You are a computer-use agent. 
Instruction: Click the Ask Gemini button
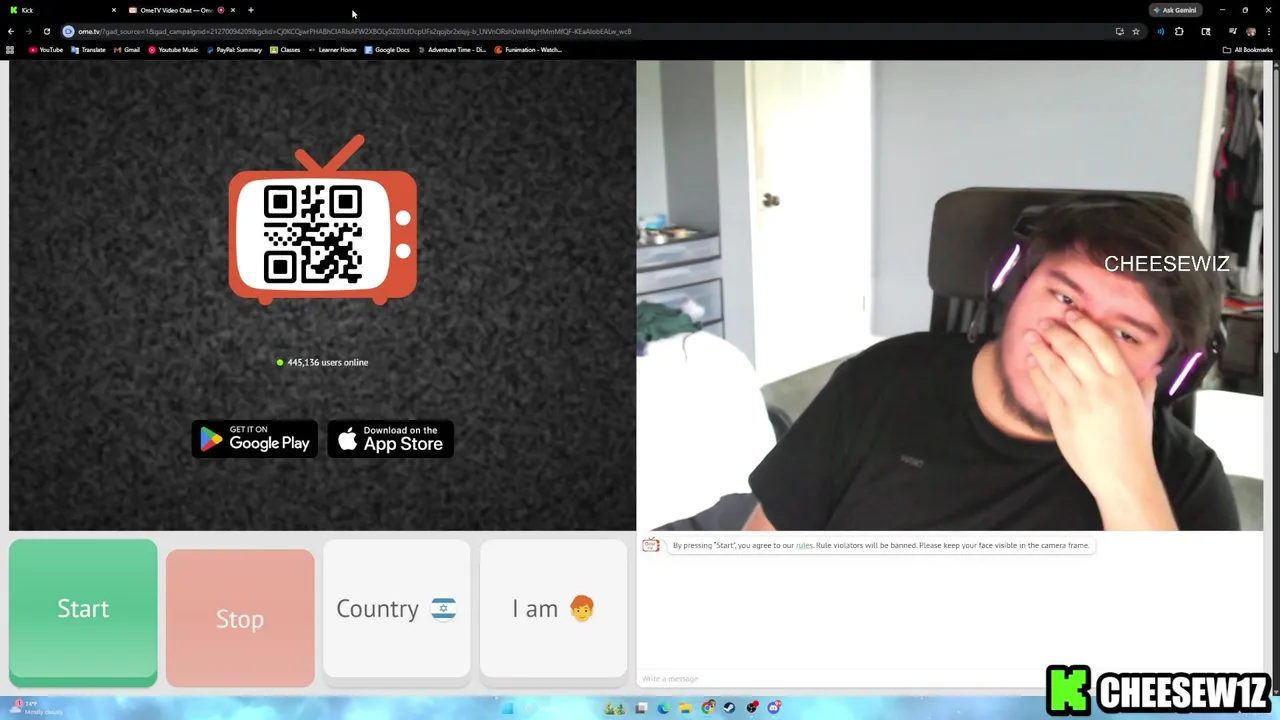(x=1174, y=10)
